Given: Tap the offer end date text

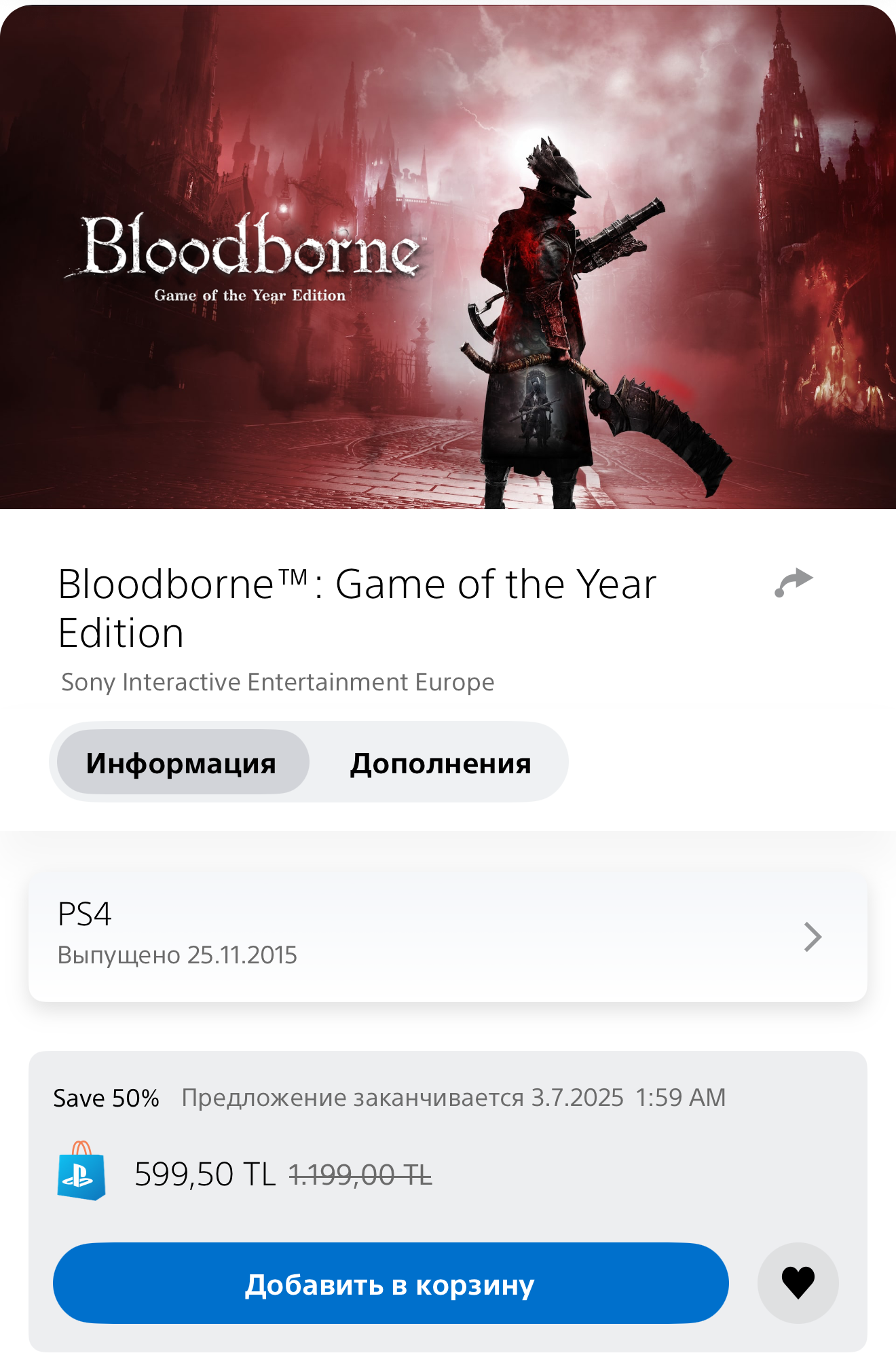Looking at the screenshot, I should point(453,1098).
